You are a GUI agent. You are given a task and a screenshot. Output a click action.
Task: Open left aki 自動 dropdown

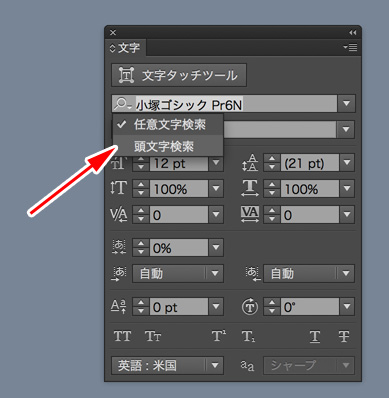tap(178, 274)
